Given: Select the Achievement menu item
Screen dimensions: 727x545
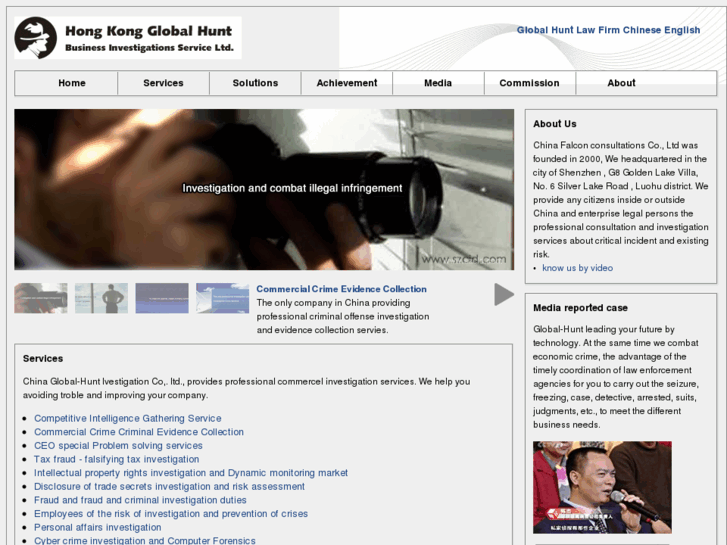Looking at the screenshot, I should 347,83.
